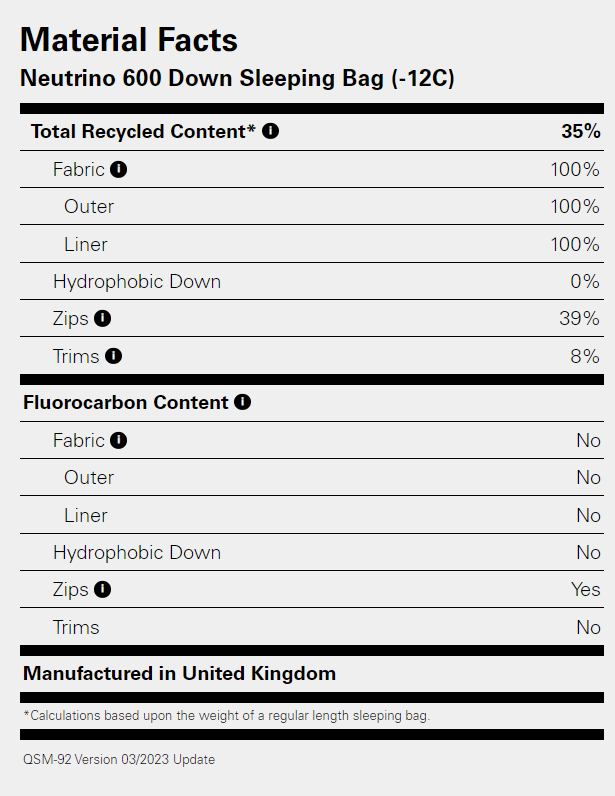The height and width of the screenshot is (796, 615).
Task: Click Manufactured in United Kingdom text
Action: point(179,673)
